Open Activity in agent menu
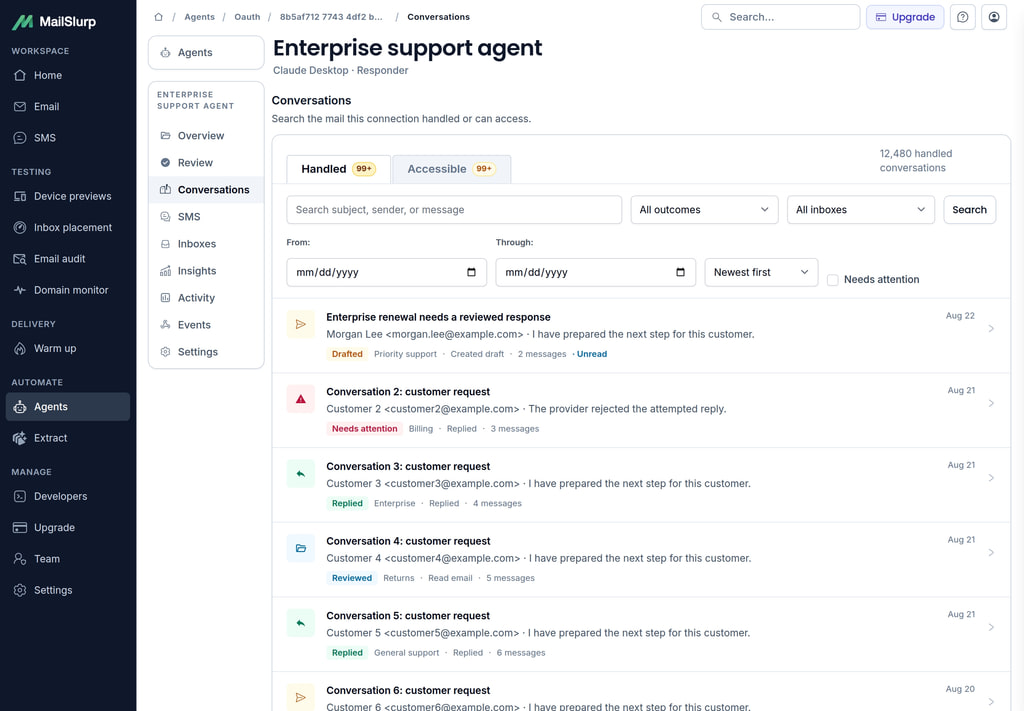This screenshot has height=711, width=1024. point(206,298)
